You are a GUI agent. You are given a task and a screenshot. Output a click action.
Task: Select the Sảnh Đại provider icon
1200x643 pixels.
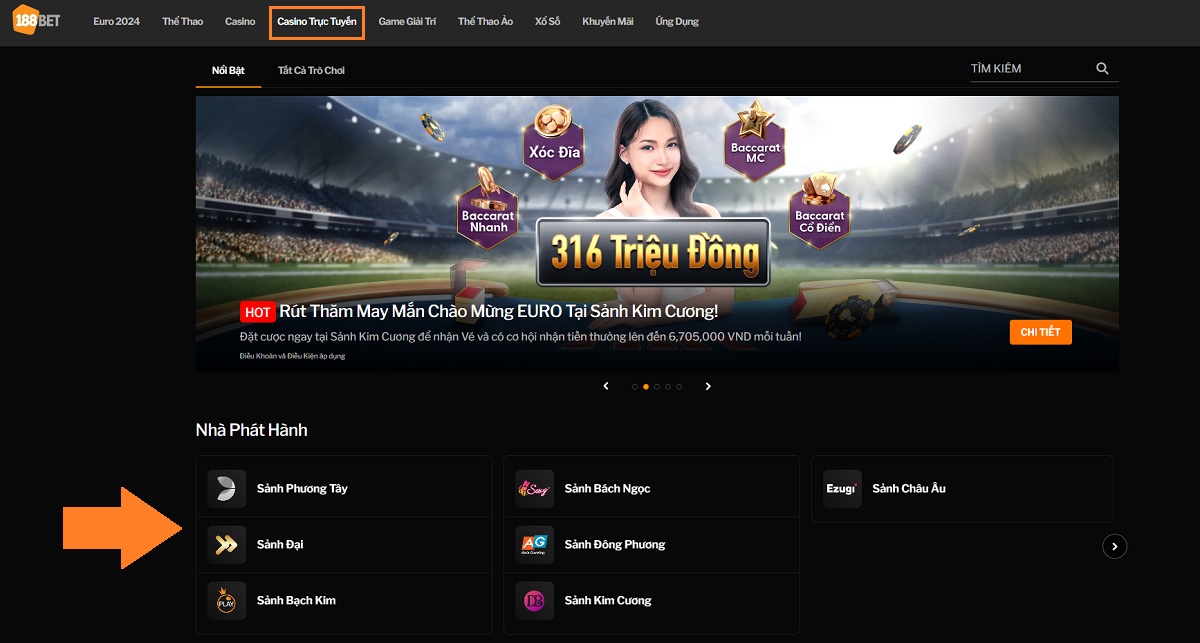227,545
